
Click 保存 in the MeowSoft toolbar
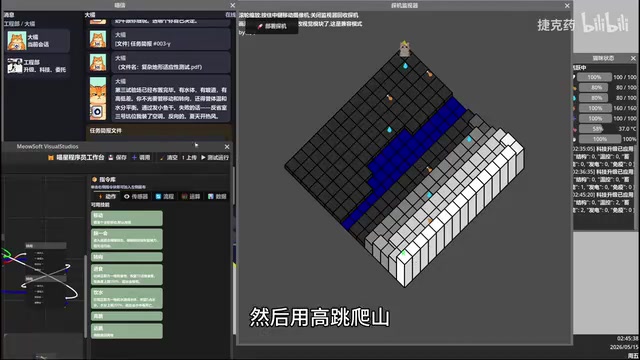pyautogui.click(x=118, y=158)
